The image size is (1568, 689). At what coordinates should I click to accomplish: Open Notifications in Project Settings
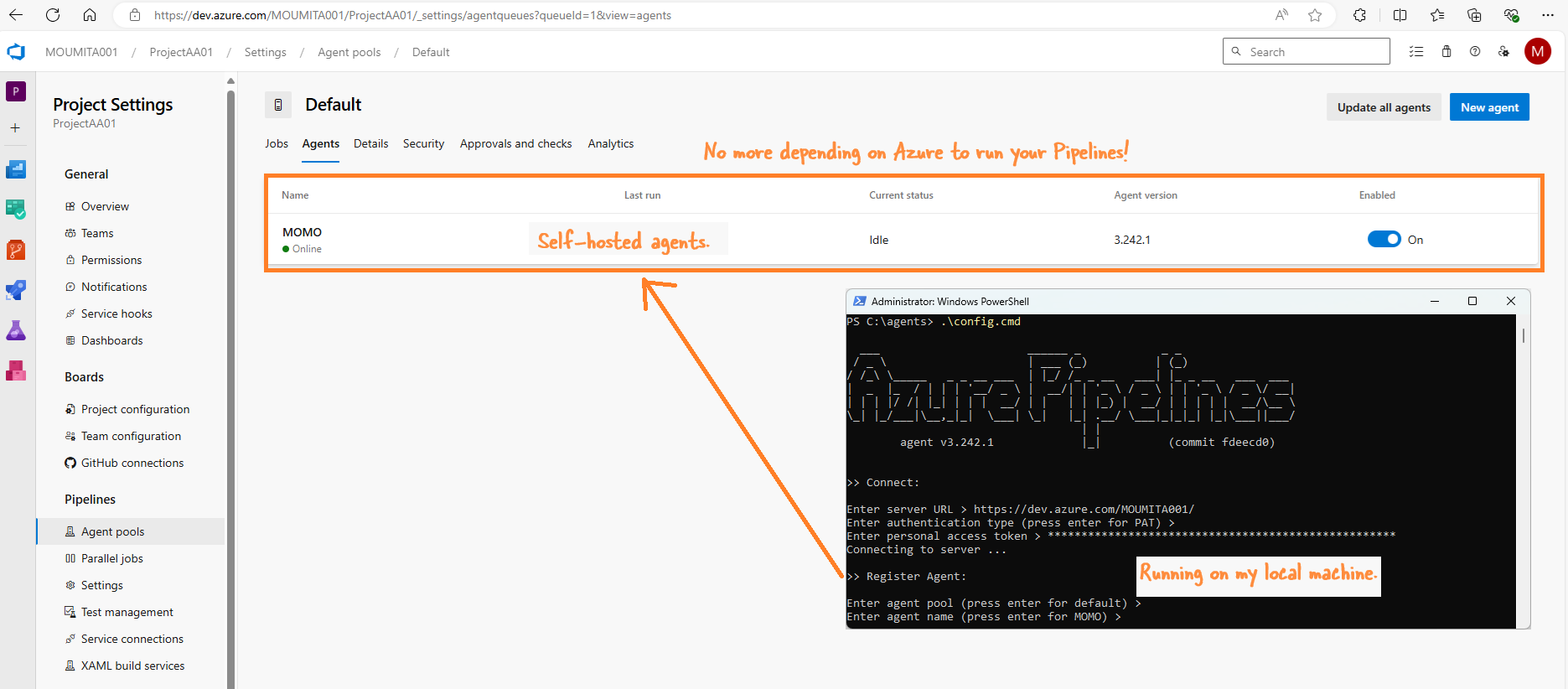[x=114, y=287]
